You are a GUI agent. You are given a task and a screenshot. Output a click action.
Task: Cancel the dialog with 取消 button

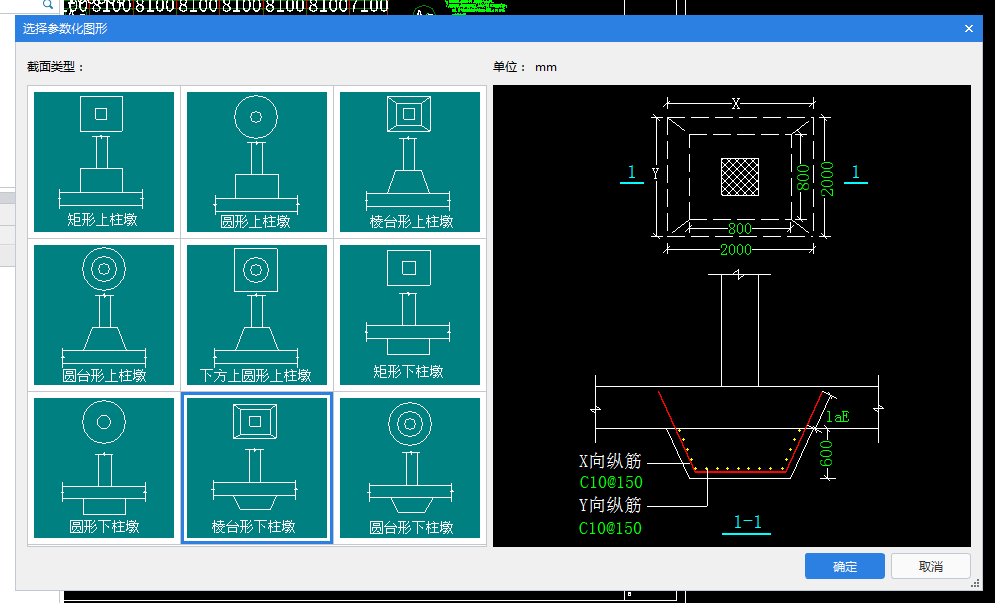tap(930, 566)
